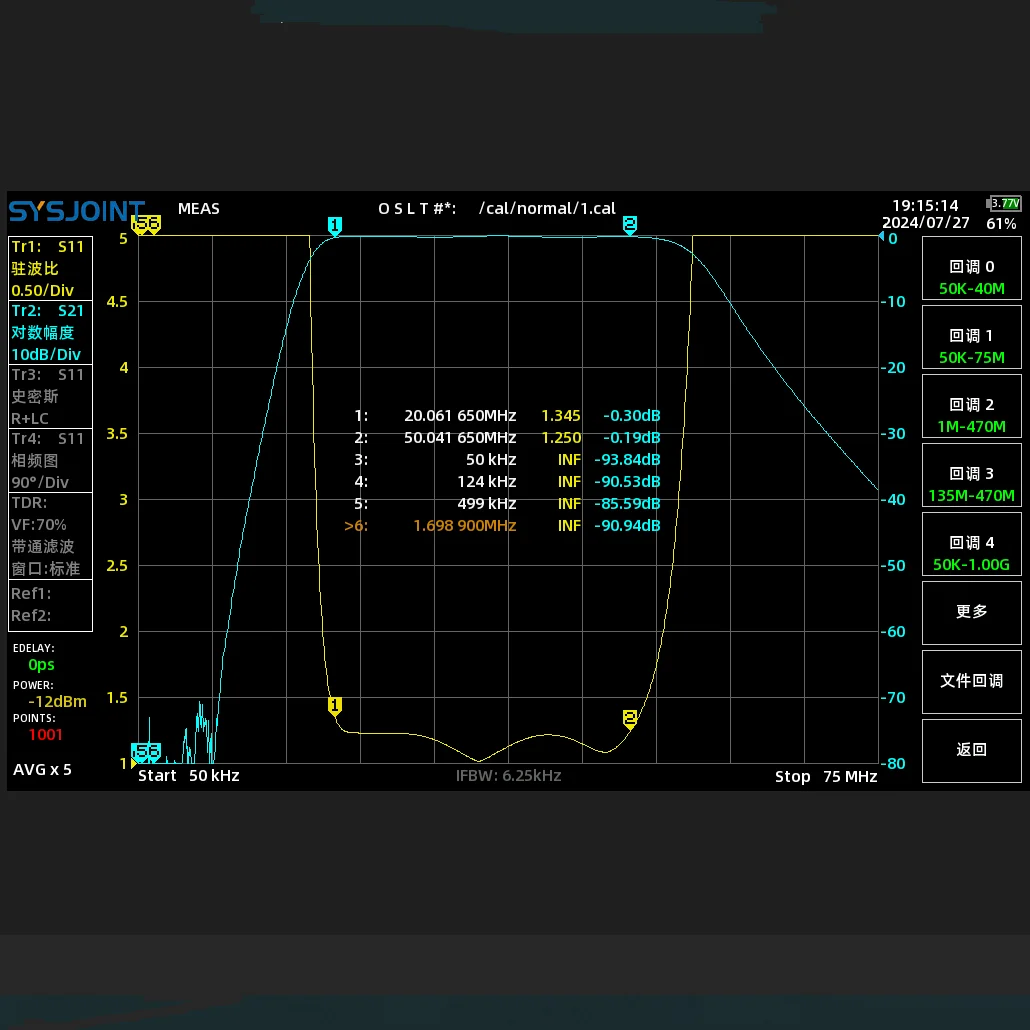Click the SYSJOINT logo
The width and height of the screenshot is (1030, 1030).
pyautogui.click(x=77, y=211)
